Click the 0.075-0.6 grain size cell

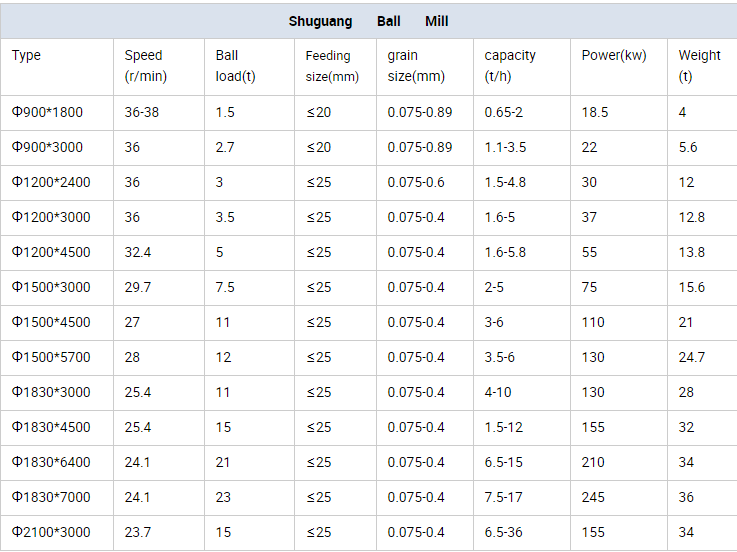point(416,182)
